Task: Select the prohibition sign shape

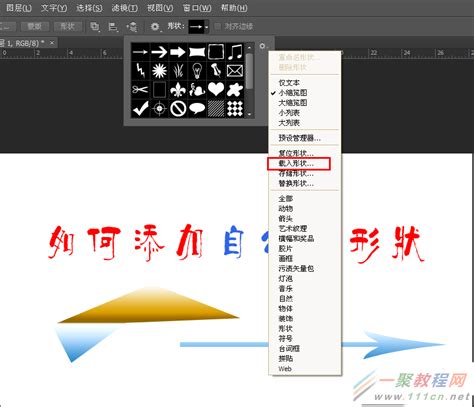Action: (178, 109)
